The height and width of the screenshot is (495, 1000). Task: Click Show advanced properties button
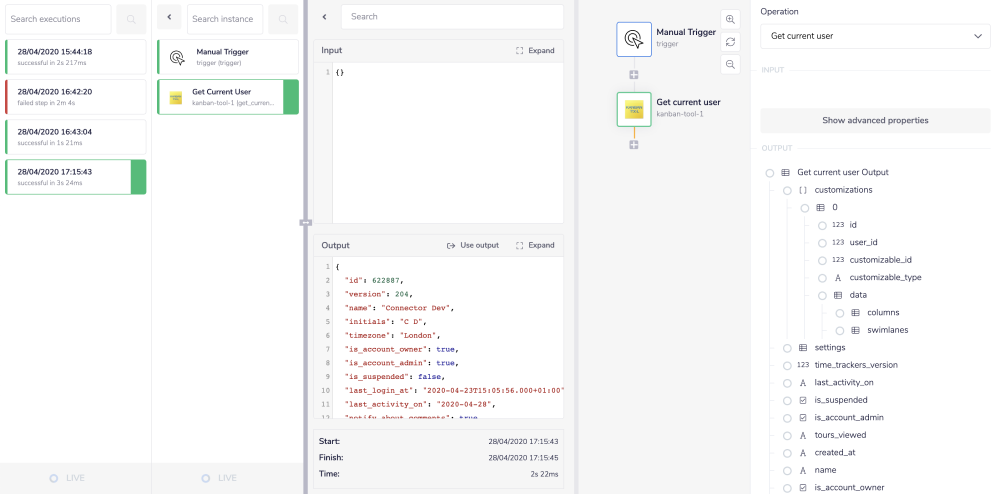(875, 120)
